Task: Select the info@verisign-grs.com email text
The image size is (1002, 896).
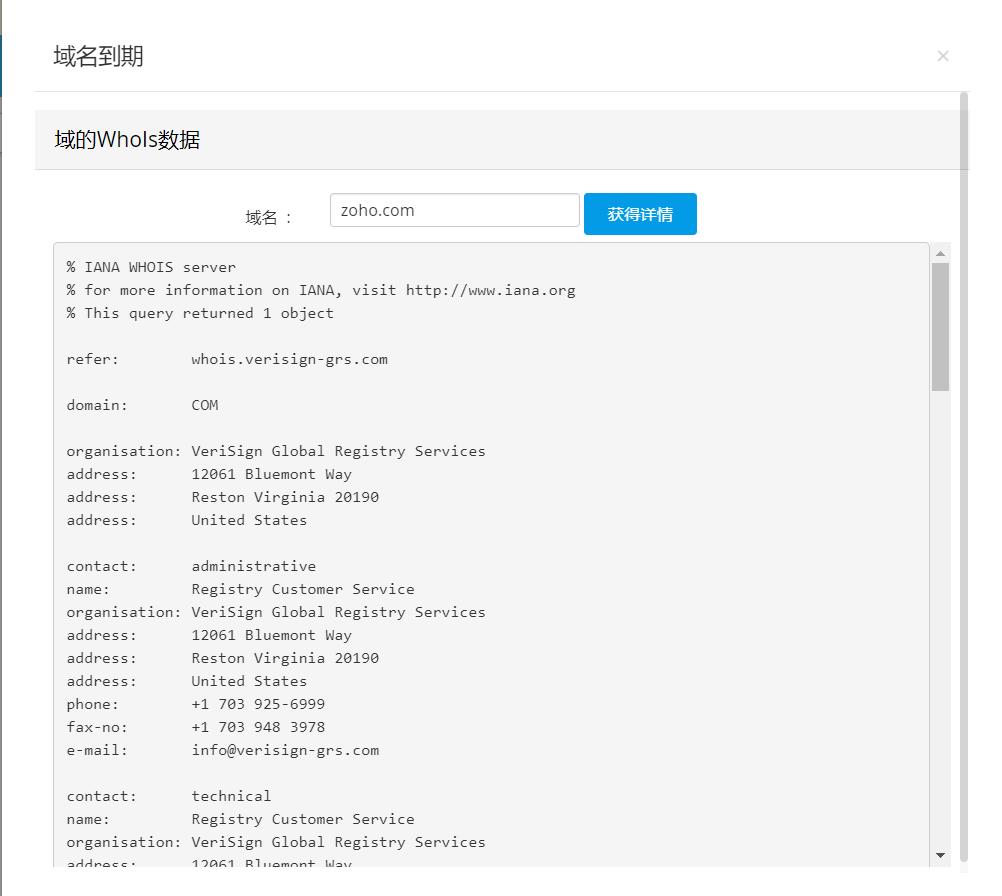Action: point(285,750)
